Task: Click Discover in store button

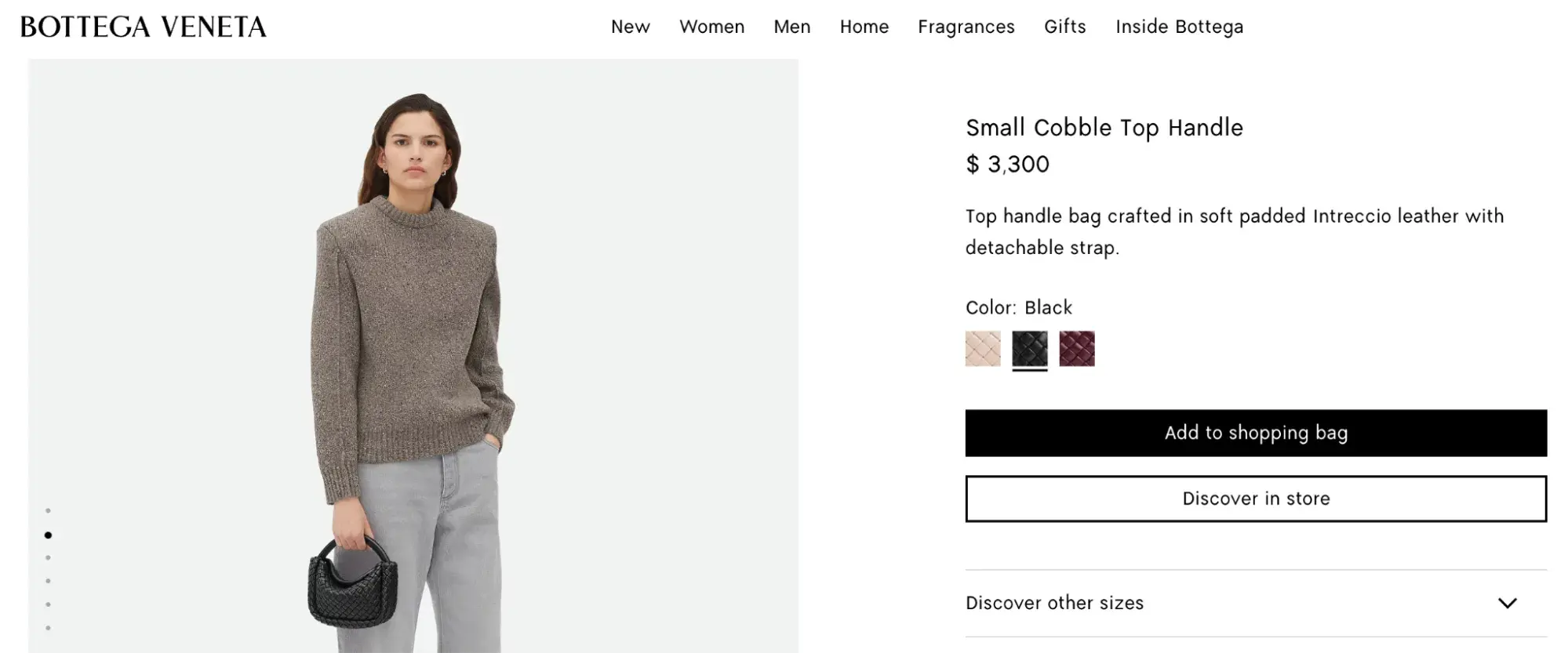Action: pos(1255,499)
